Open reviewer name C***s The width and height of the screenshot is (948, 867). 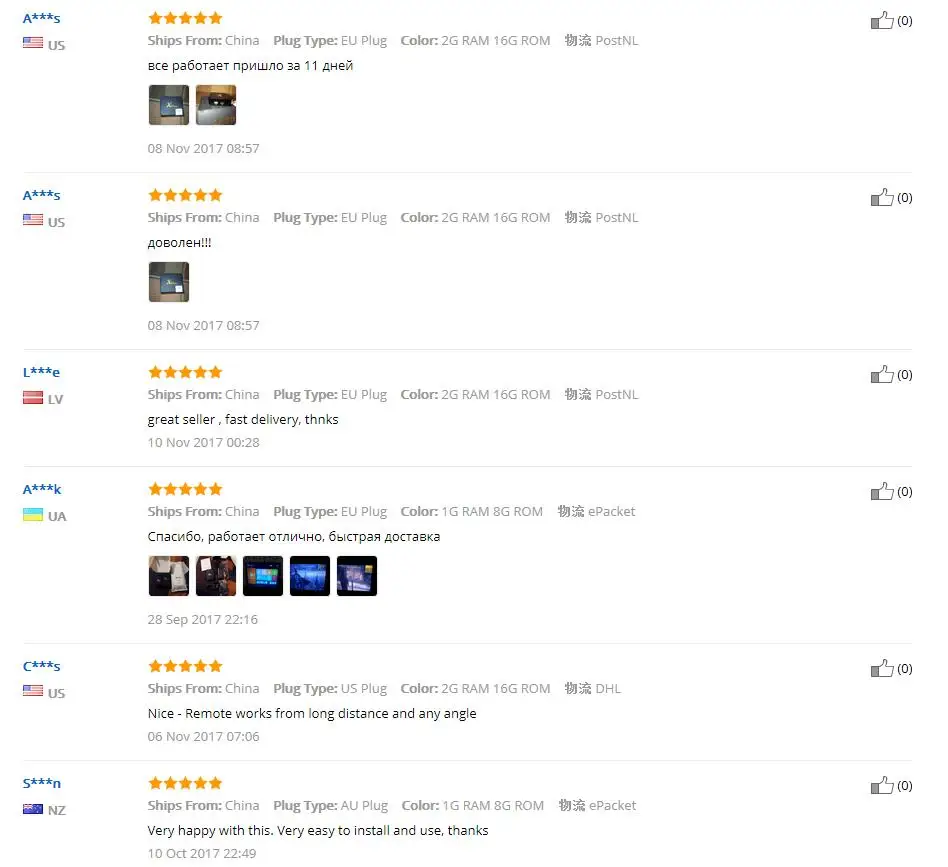(x=41, y=666)
